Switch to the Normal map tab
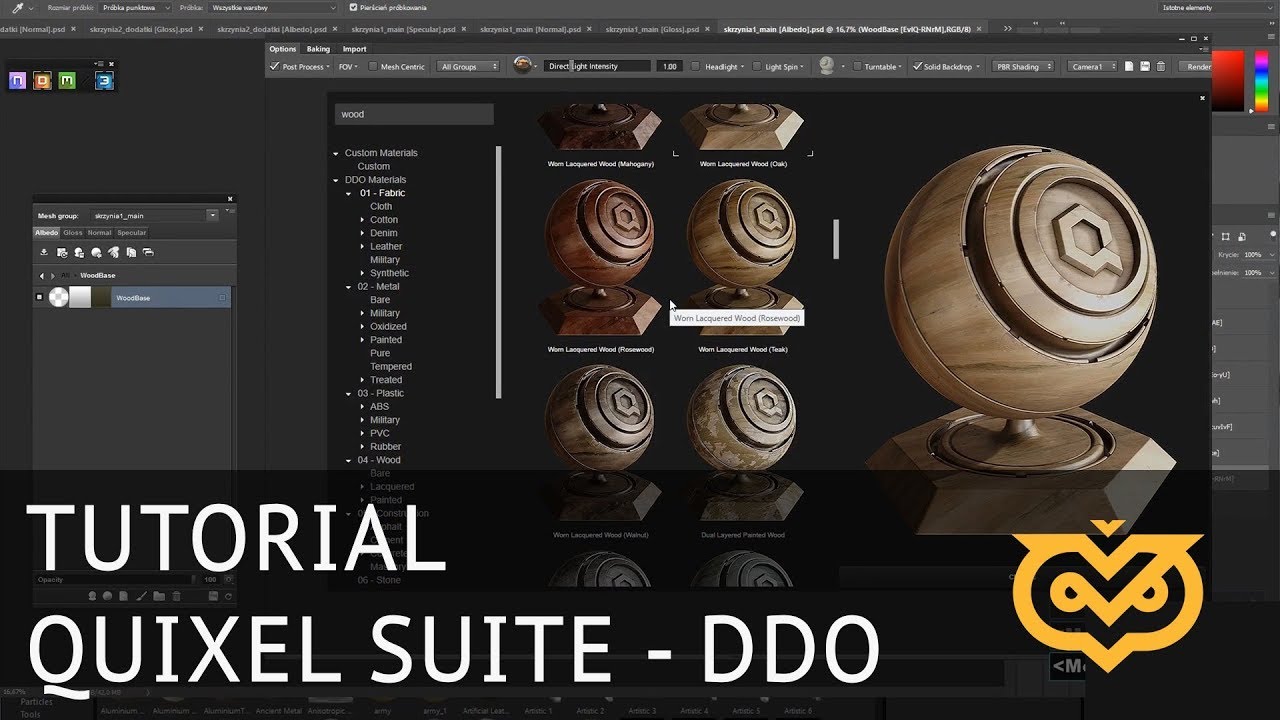The width and height of the screenshot is (1280, 720). pyautogui.click(x=99, y=233)
